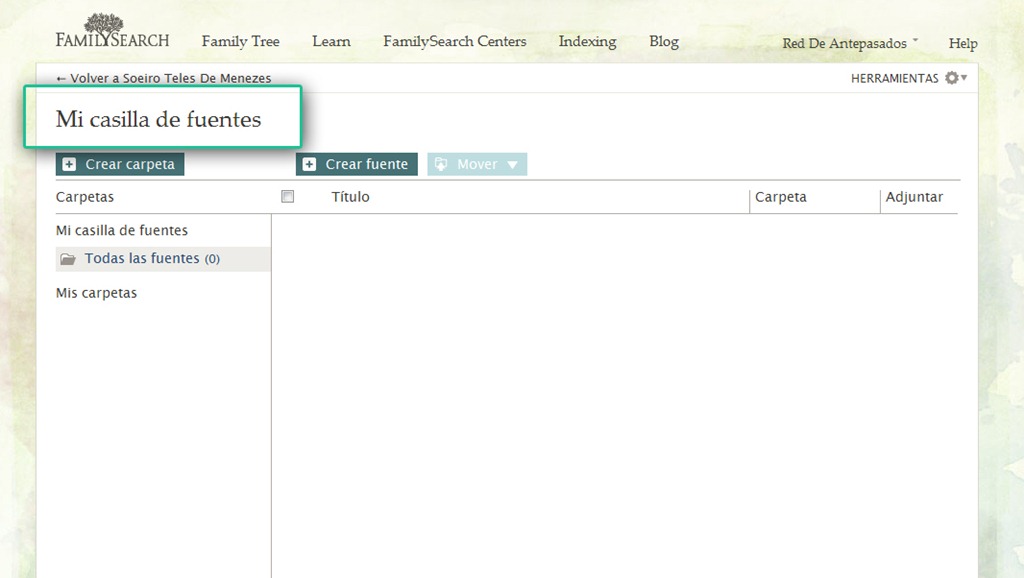Click the Crear carpeta button

120,164
